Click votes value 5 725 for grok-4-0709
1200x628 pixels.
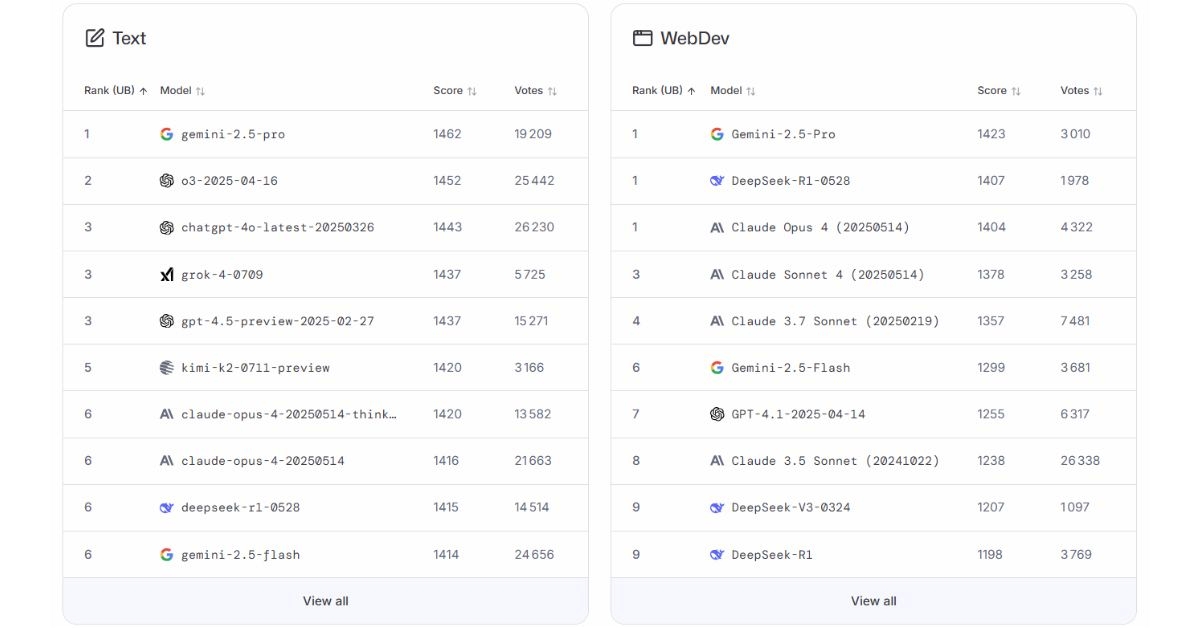click(530, 274)
